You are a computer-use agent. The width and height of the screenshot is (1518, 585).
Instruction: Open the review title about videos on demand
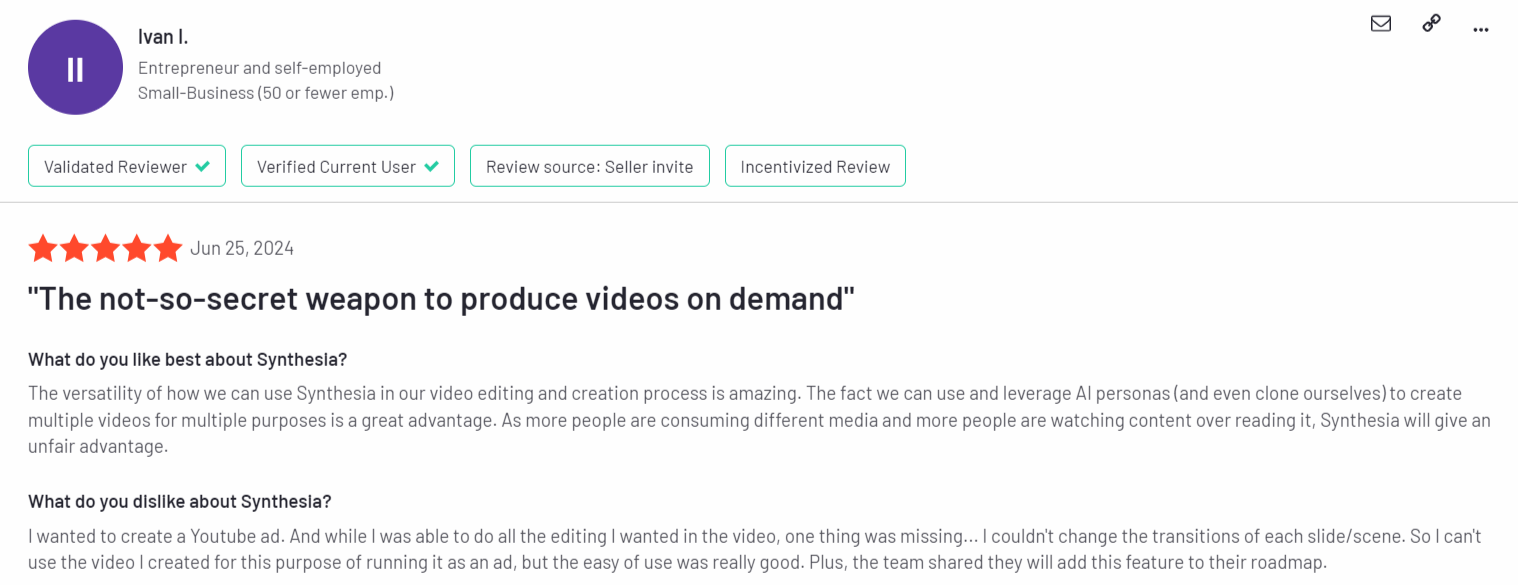[441, 299]
